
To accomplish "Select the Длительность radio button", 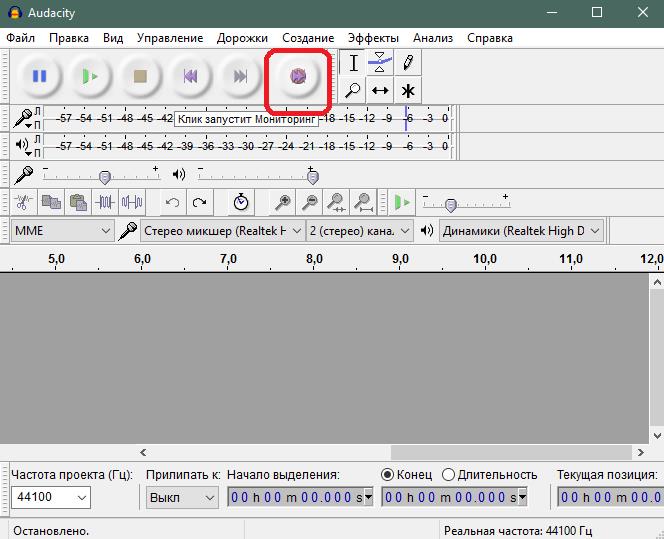I will click(448, 475).
